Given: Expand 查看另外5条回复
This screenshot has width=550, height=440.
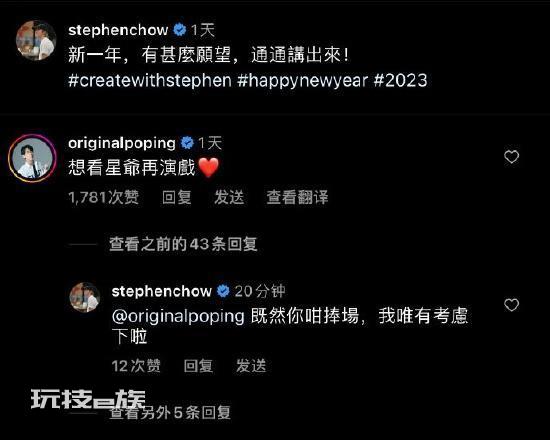Looking at the screenshot, I should pyautogui.click(x=170, y=412).
